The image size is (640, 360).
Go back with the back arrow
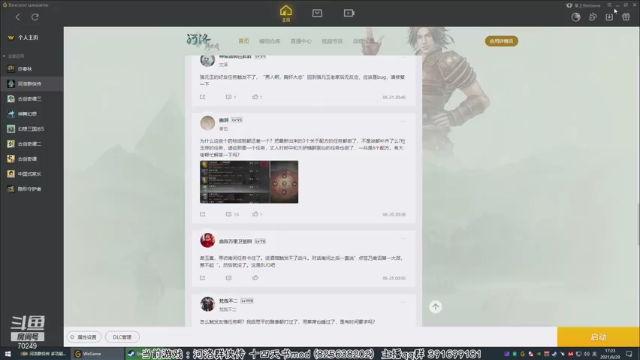pos(18,17)
